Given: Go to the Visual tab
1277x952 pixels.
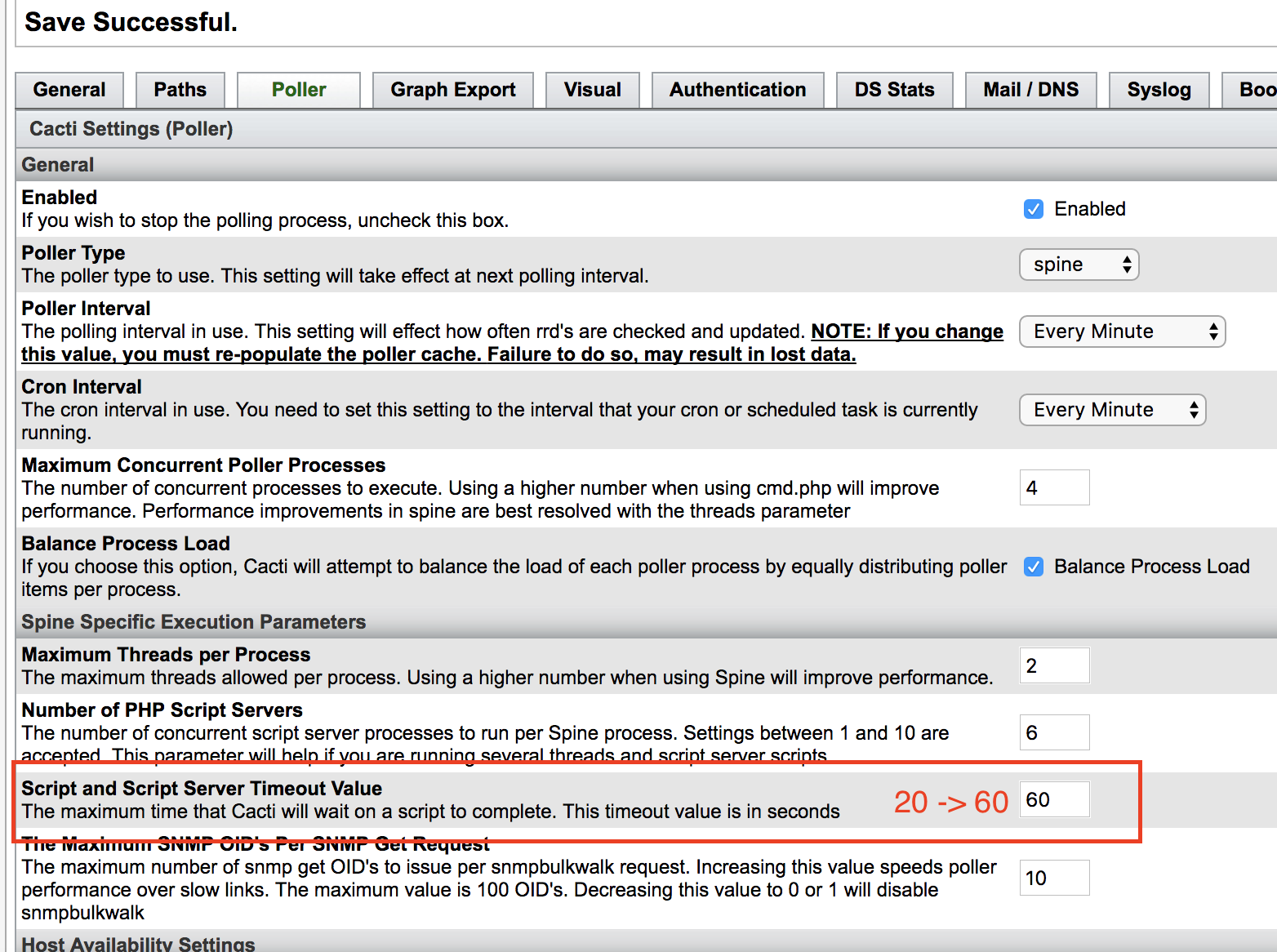Looking at the screenshot, I should [x=593, y=90].
